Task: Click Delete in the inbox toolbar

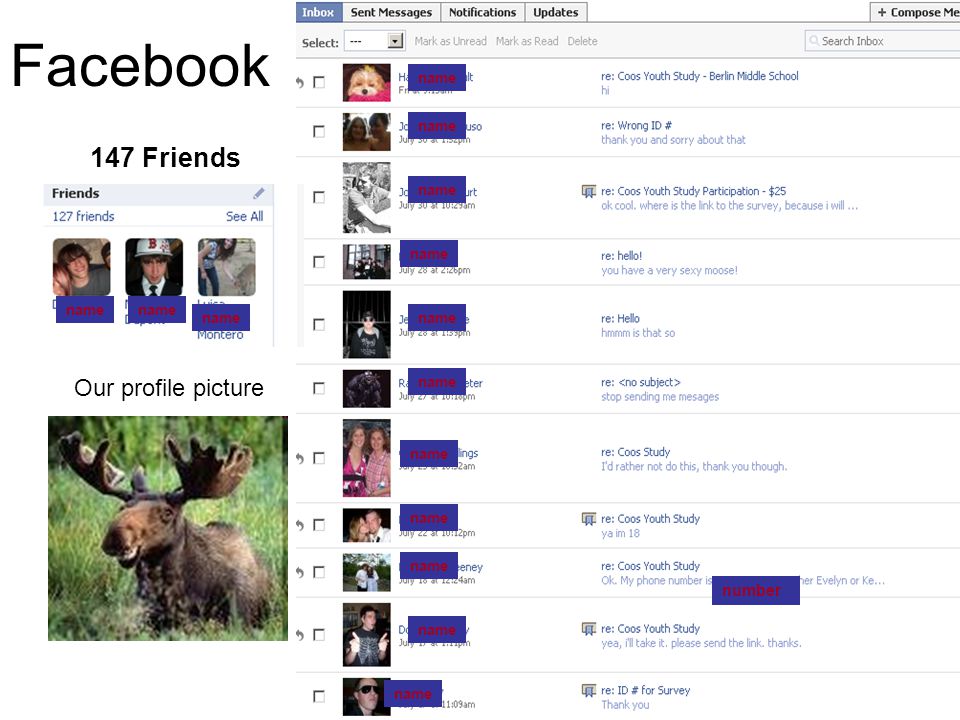Action: 582,41
